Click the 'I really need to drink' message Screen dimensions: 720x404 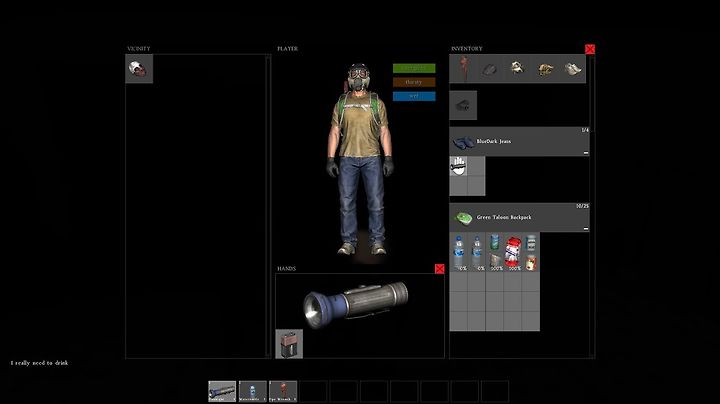pyautogui.click(x=39, y=363)
